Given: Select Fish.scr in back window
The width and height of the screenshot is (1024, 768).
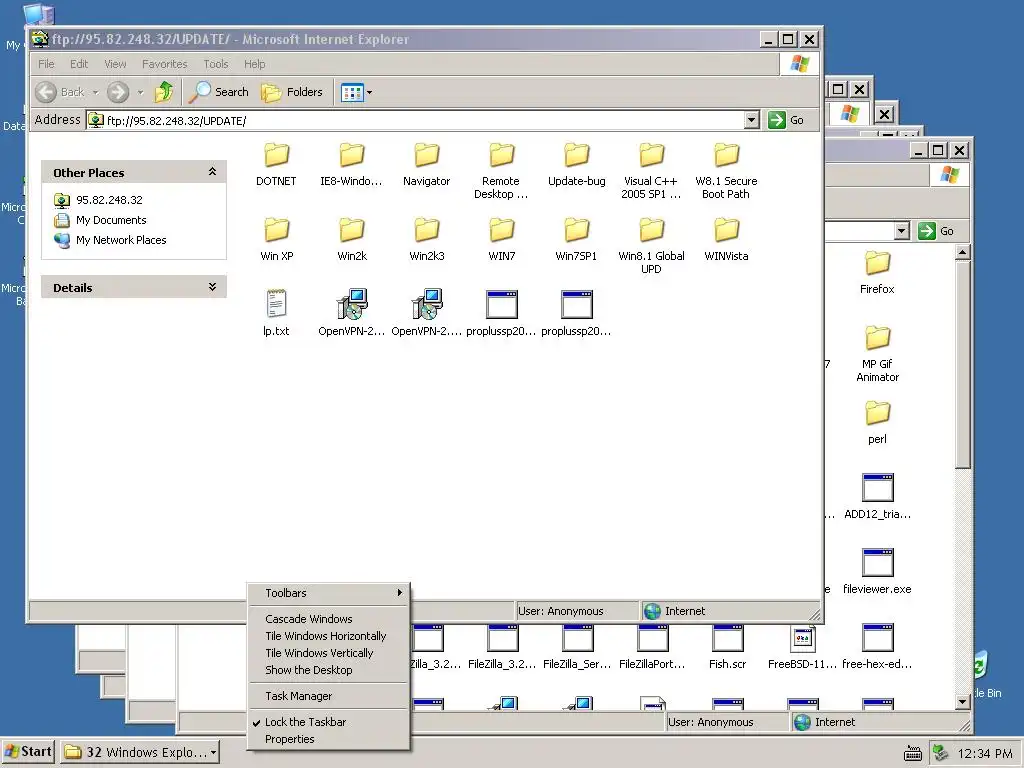Looking at the screenshot, I should (x=728, y=647).
